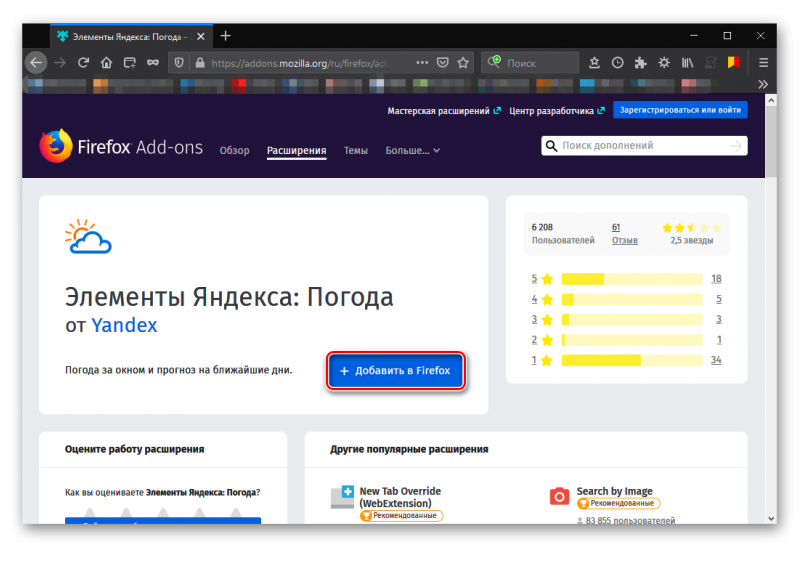Open the browser home page
The height and width of the screenshot is (566, 800).
click(106, 63)
